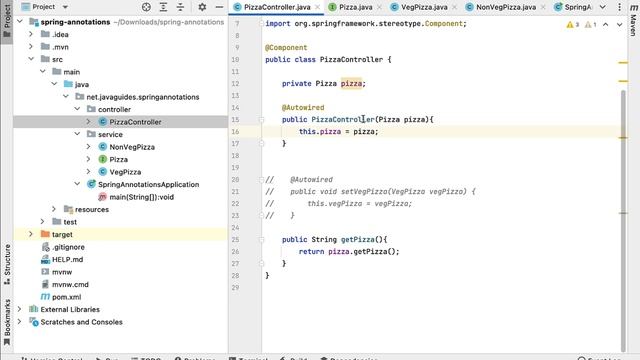Go to next highlighted problem arrow
This screenshot has height=360, width=640.
pos(619,24)
